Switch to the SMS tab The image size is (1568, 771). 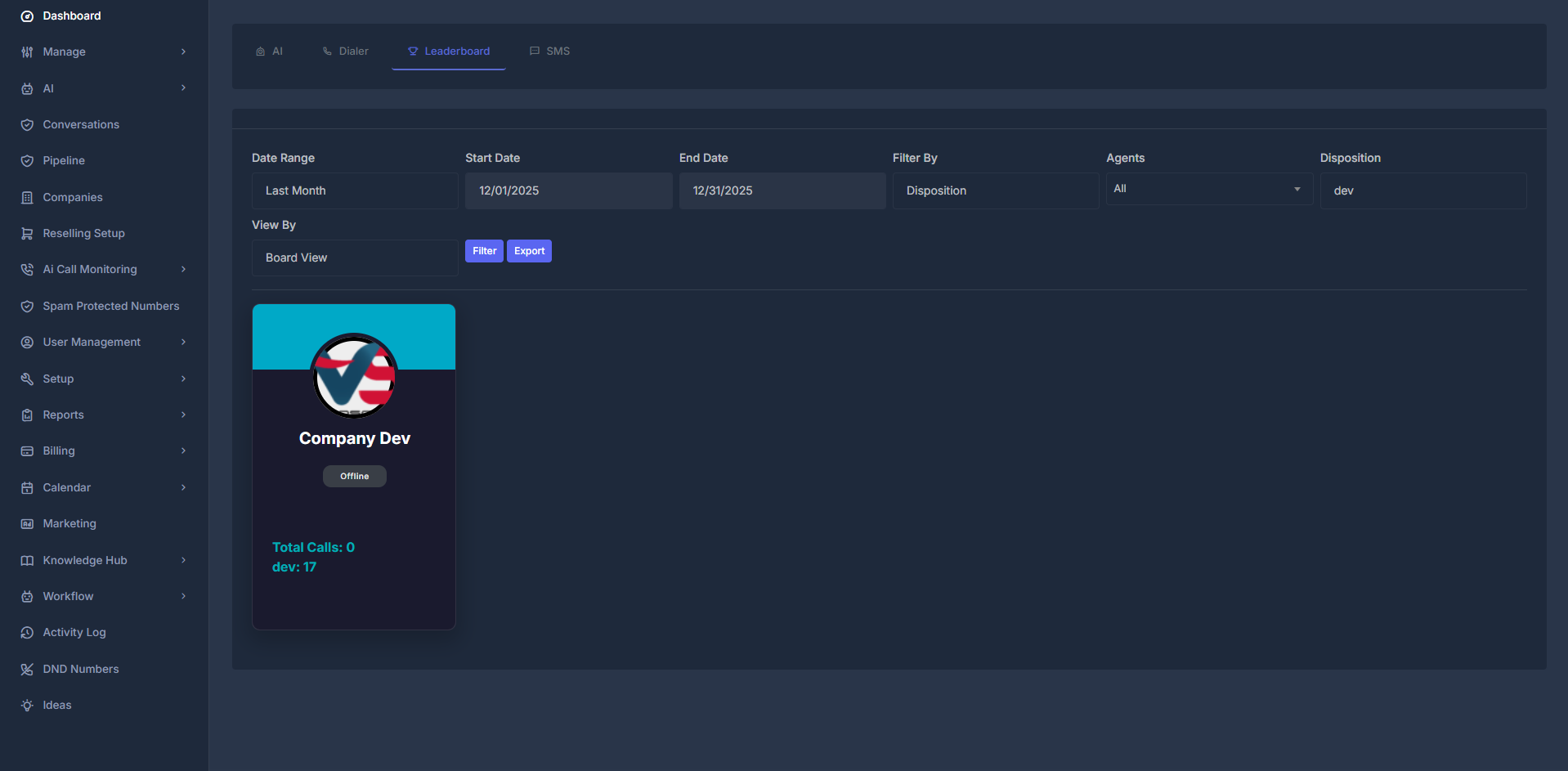point(549,51)
